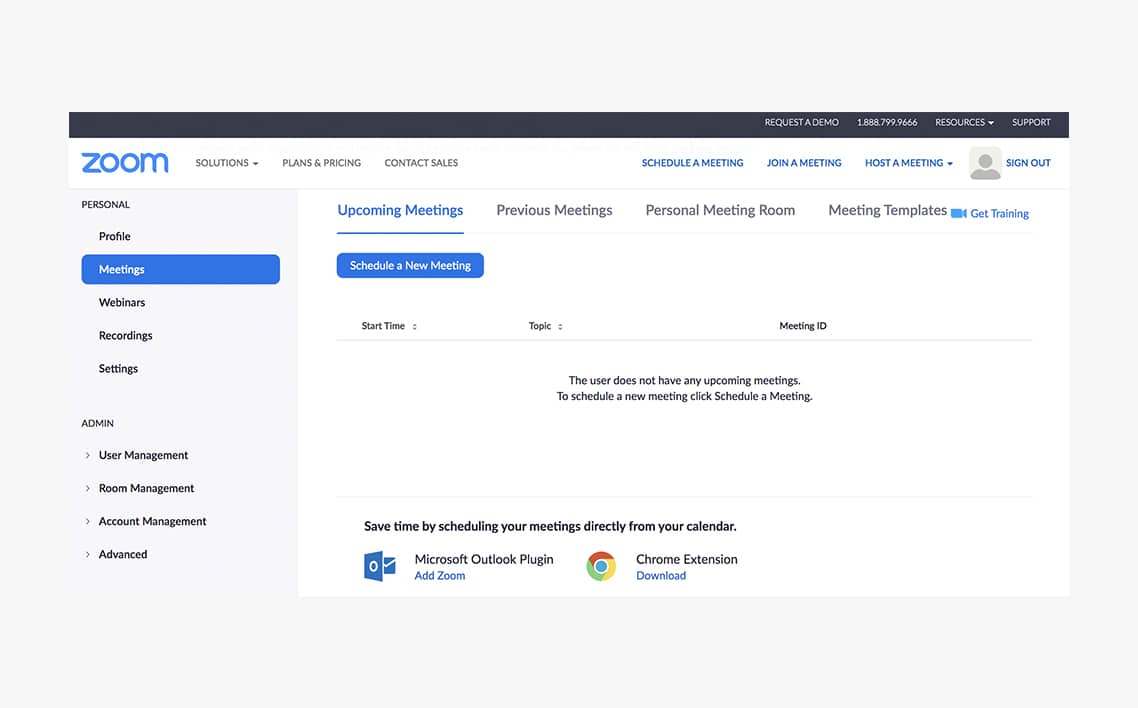1138x708 pixels.
Task: Click the Microsoft Outlook Plugin label
Action: (x=484, y=559)
